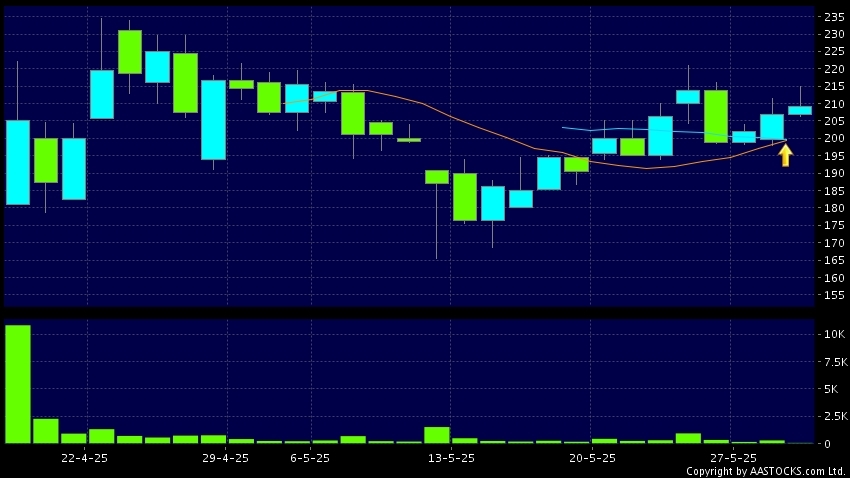Click the 210 price axis label
The height and width of the screenshot is (478, 850).
pyautogui.click(x=834, y=104)
